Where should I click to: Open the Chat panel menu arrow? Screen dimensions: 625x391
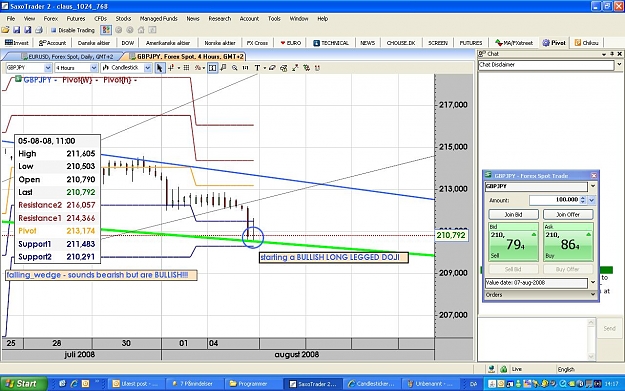tap(604, 54)
